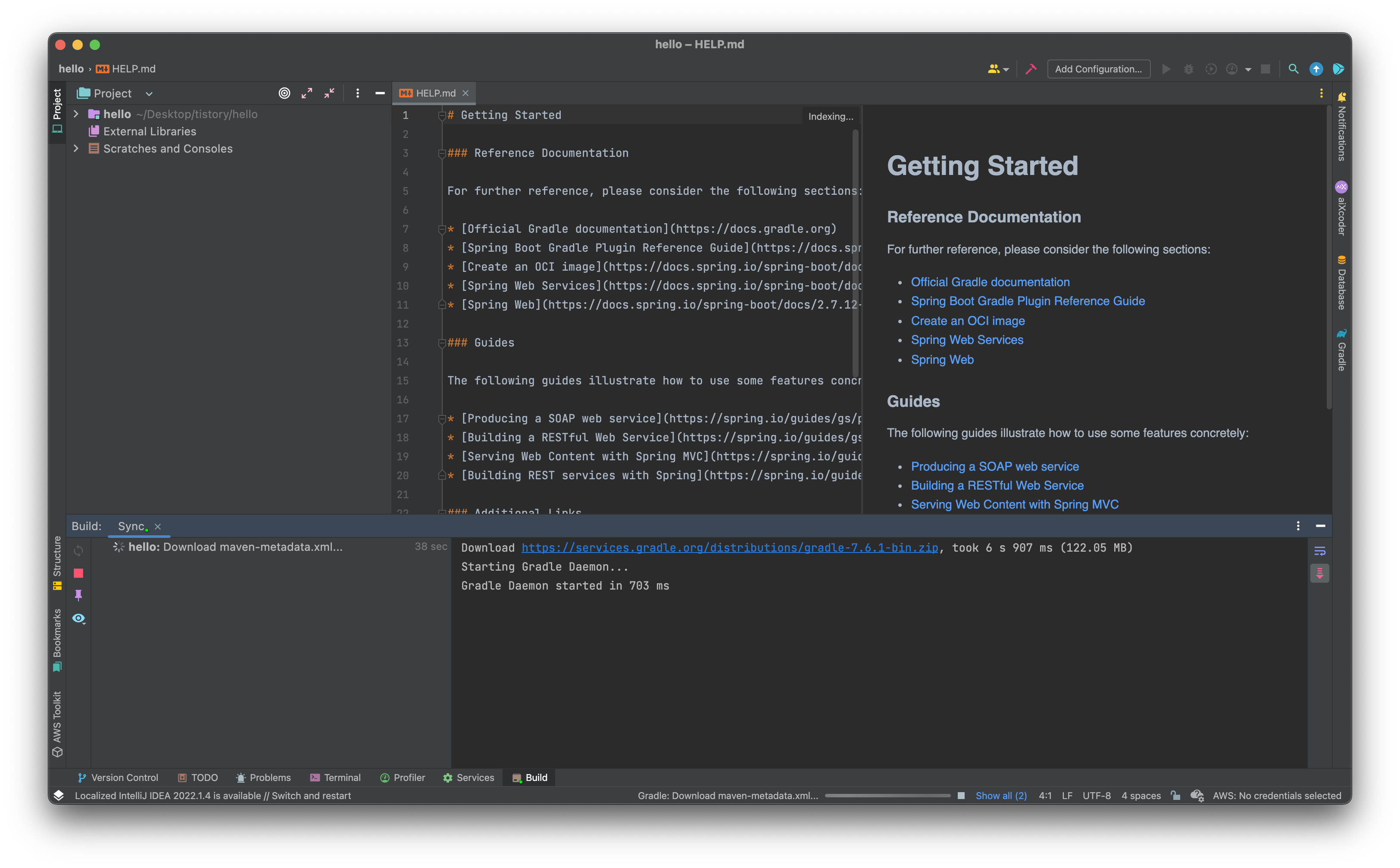Fold the Guides section at line 13
The width and height of the screenshot is (1400, 868).
441,343
